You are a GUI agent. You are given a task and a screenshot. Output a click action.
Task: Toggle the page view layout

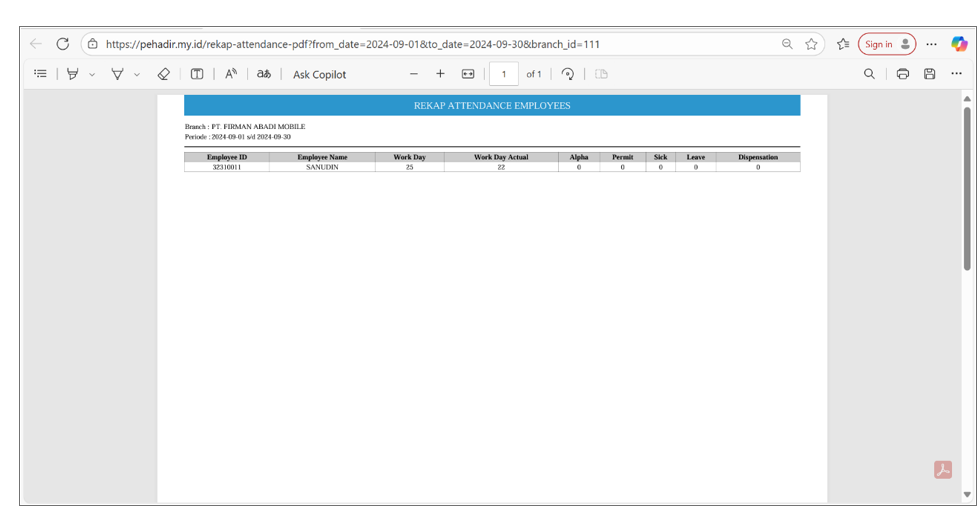pos(601,74)
